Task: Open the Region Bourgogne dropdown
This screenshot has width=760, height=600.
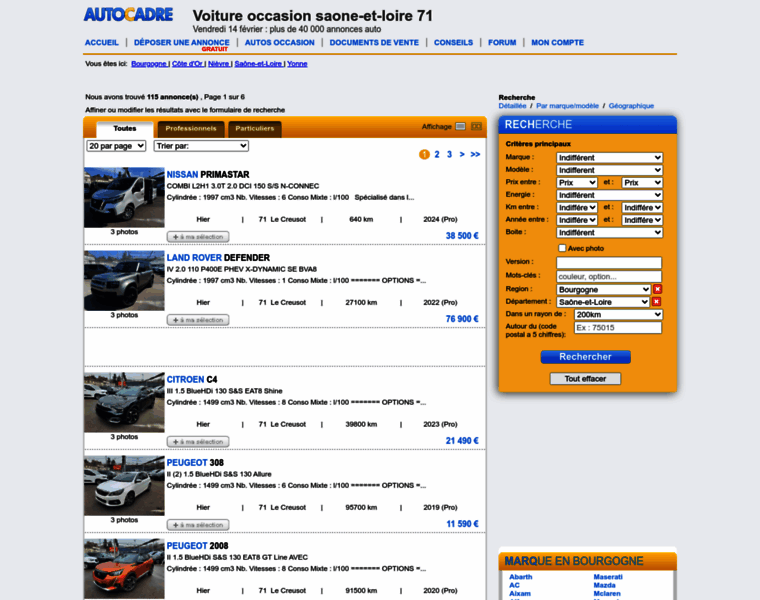Action: (603, 289)
